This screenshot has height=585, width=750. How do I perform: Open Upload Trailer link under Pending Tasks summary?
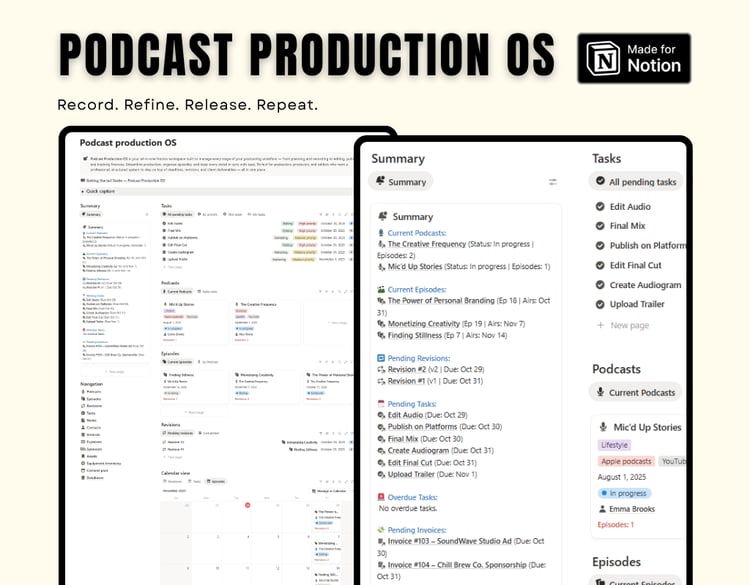411,475
